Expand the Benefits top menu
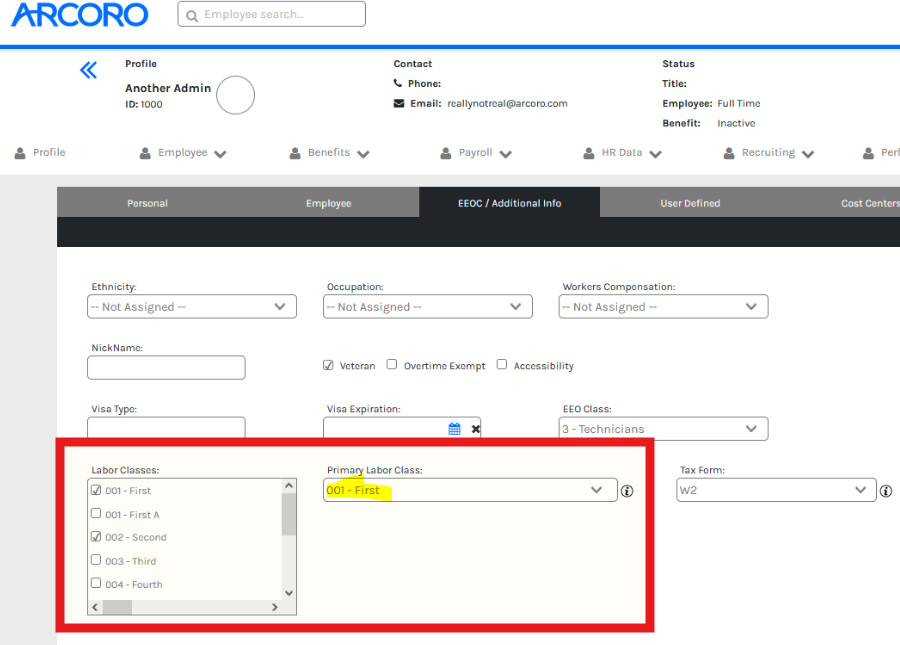Screen dimensions: 900x645 pyautogui.click(x=363, y=154)
